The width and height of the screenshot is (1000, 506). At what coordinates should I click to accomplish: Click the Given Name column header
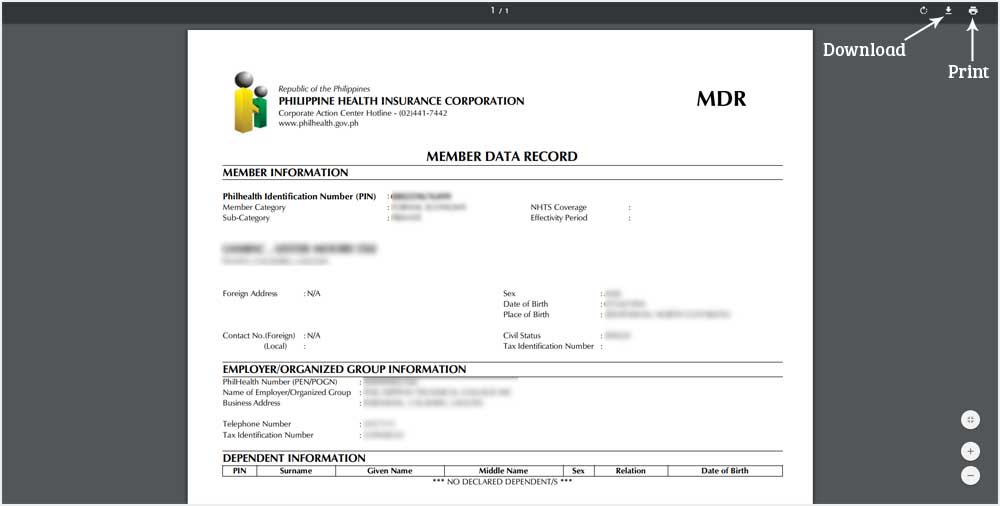[x=389, y=471]
